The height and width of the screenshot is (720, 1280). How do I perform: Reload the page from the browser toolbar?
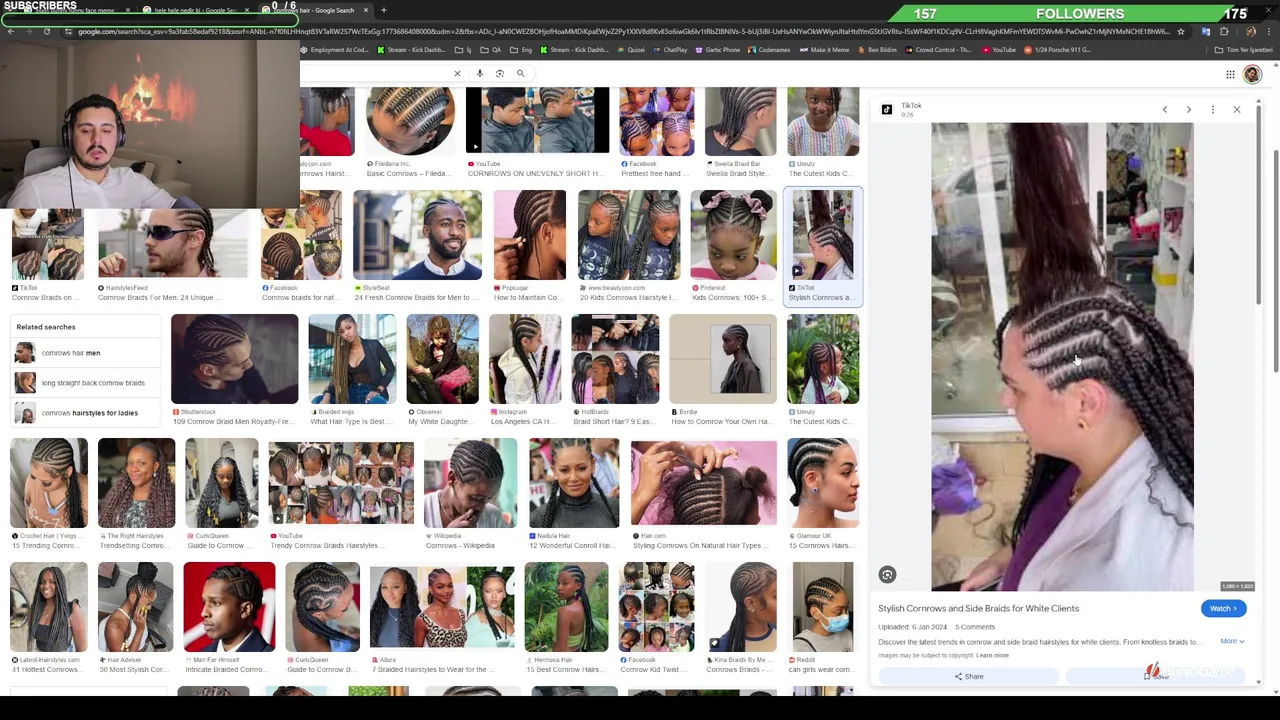point(47,31)
